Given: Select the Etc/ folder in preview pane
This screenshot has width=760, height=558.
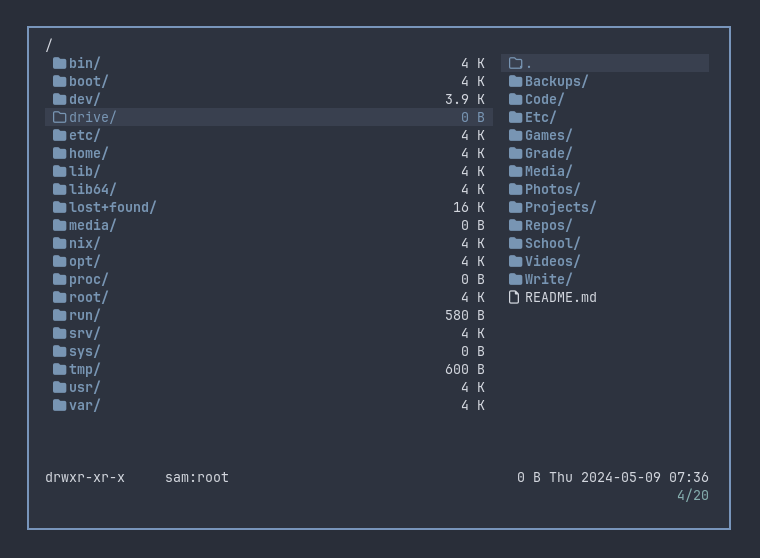Looking at the screenshot, I should coord(540,117).
